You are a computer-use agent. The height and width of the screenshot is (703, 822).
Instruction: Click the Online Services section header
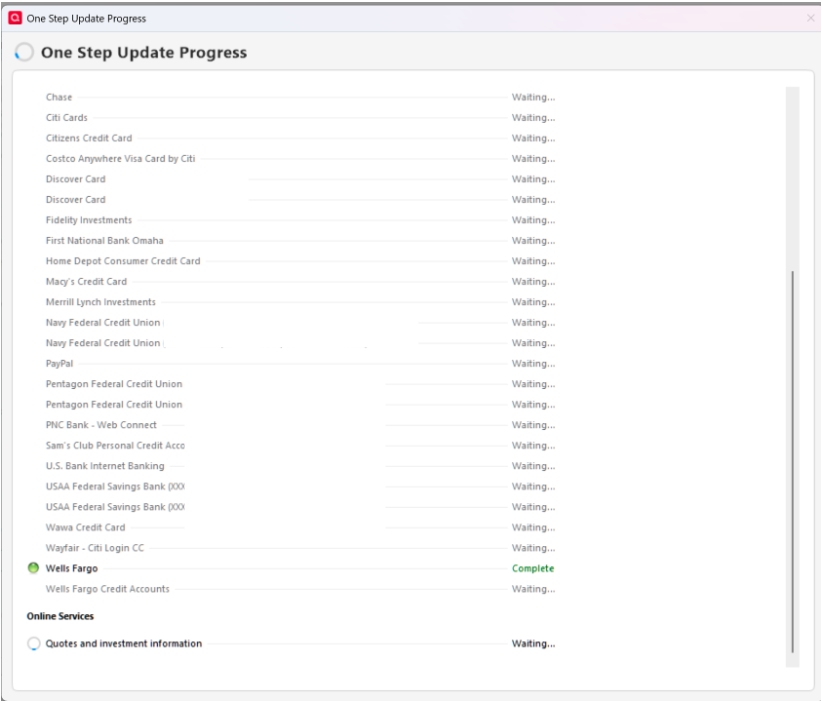(60, 616)
